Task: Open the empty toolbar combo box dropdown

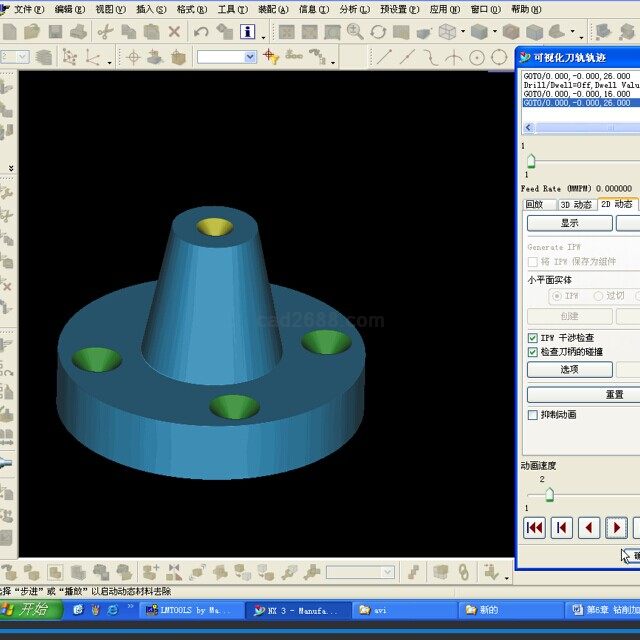Action: (250, 57)
